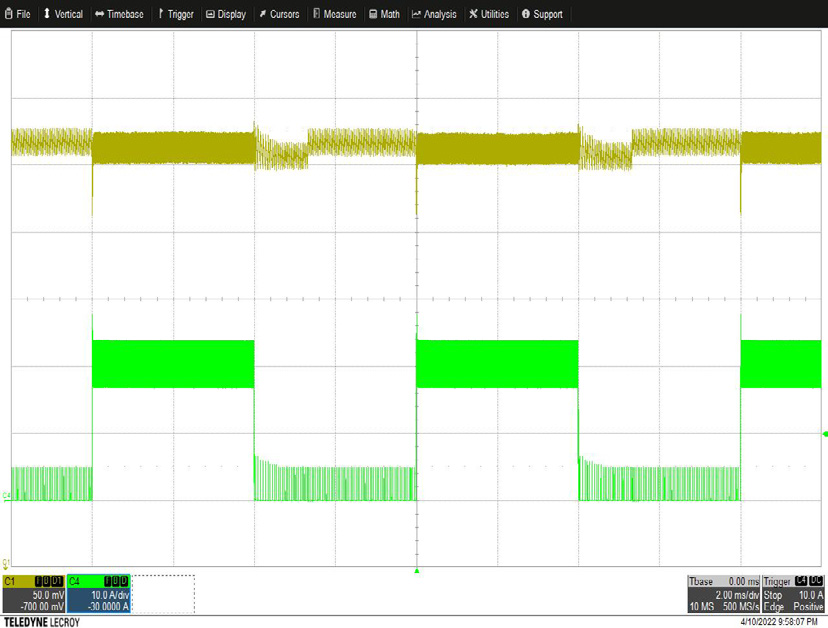Select the C4 ground level indicator
828x628 pixels.
[x=7, y=496]
